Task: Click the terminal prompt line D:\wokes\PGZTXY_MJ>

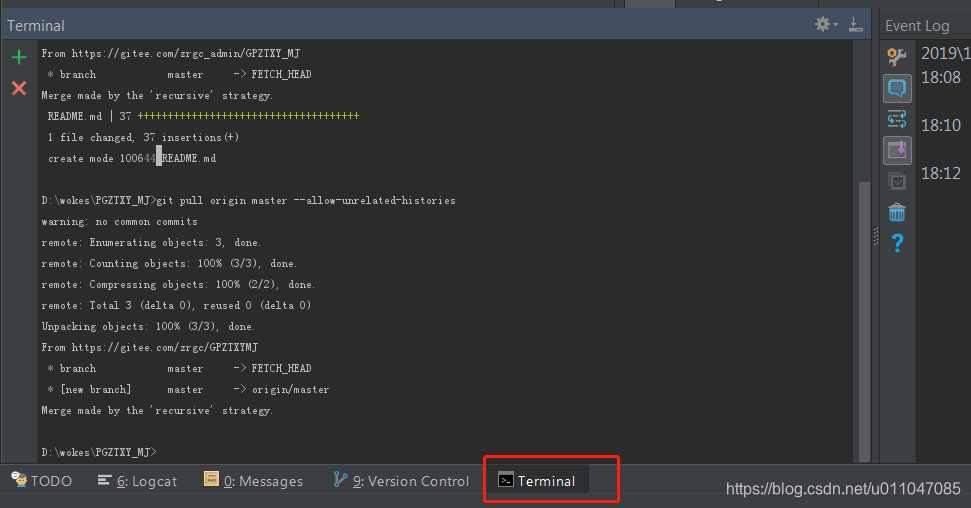Action: coord(99,452)
